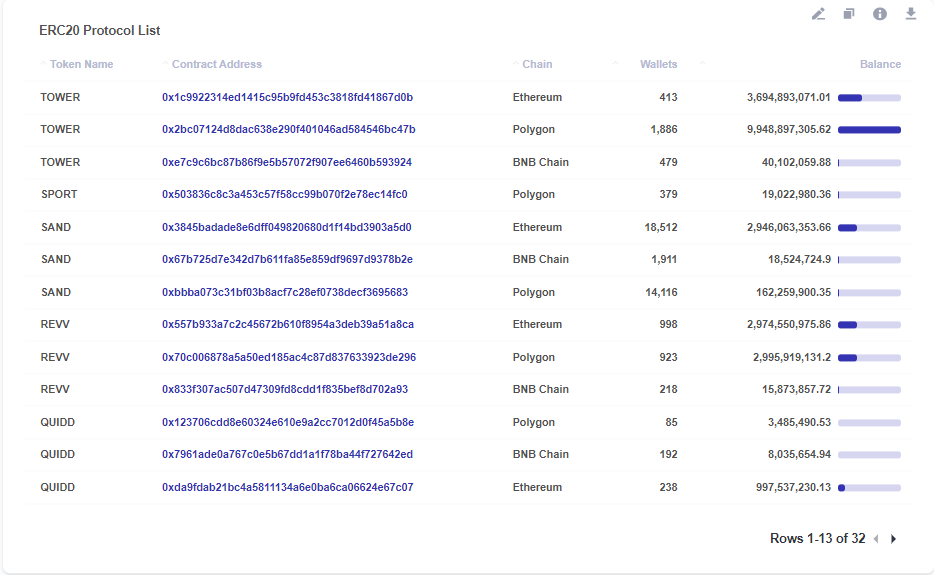Viewport: 934px width, 575px height.
Task: Sort by Token Name column
Action: click(x=82, y=64)
